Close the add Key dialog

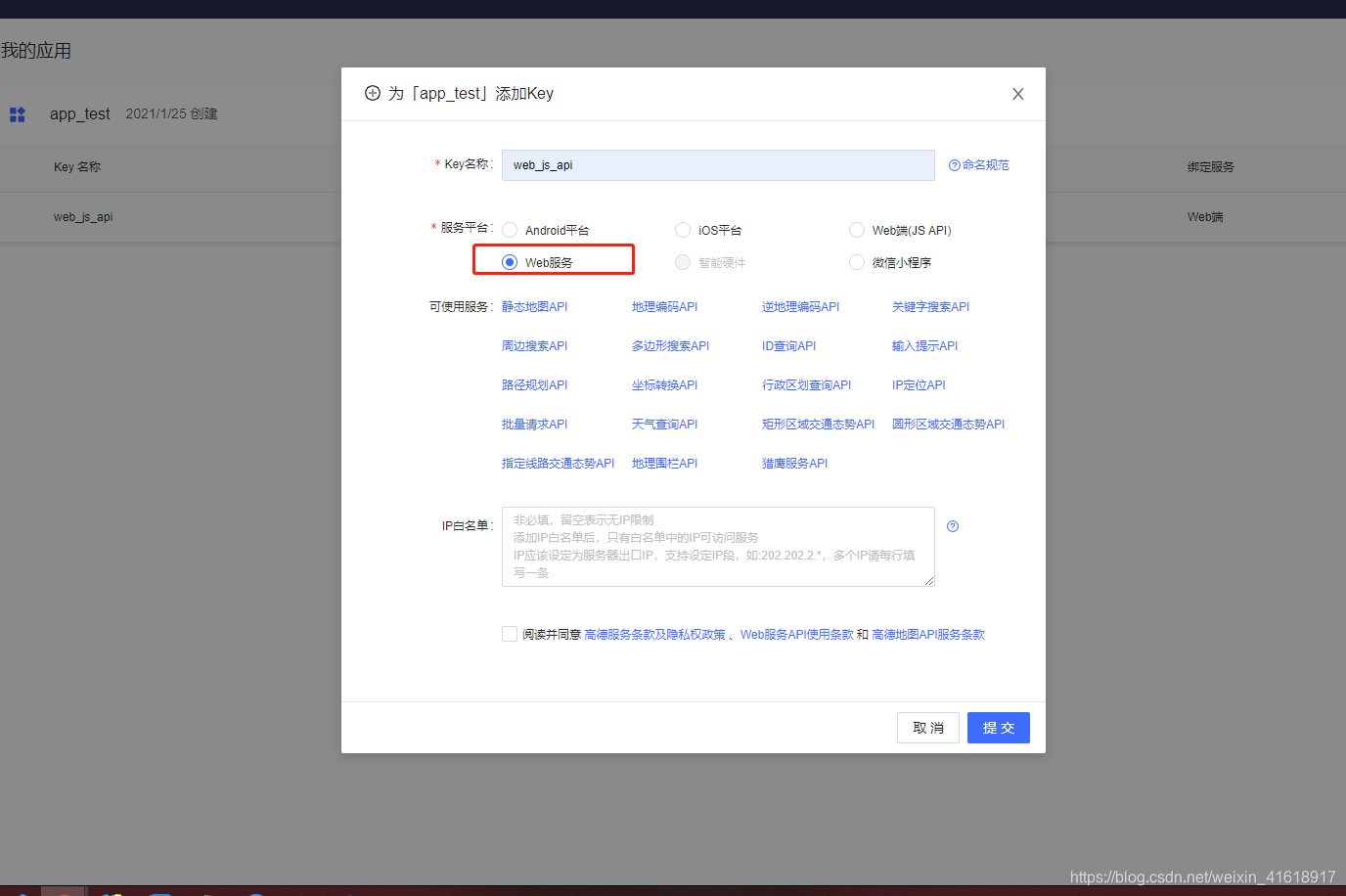coord(1018,94)
